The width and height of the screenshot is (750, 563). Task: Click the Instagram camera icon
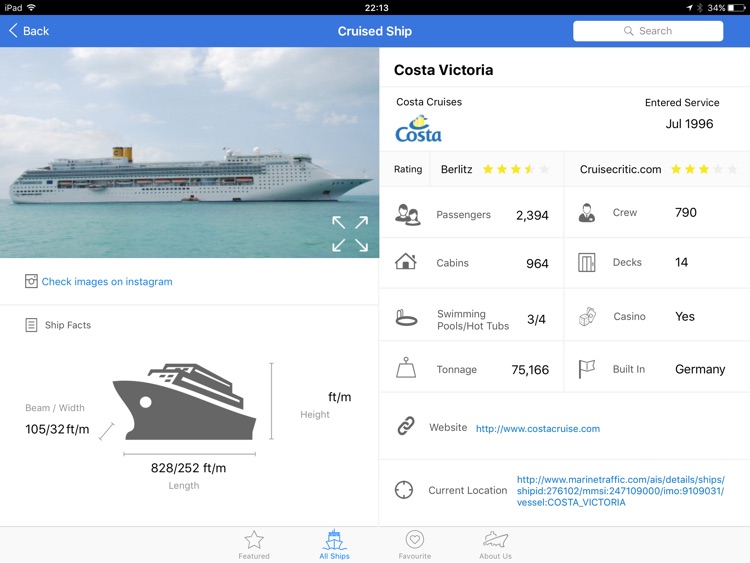pyautogui.click(x=31, y=281)
